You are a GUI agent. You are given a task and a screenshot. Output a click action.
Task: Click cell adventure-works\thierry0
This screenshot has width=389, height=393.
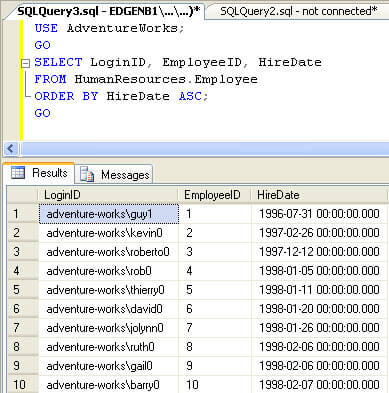pos(109,290)
